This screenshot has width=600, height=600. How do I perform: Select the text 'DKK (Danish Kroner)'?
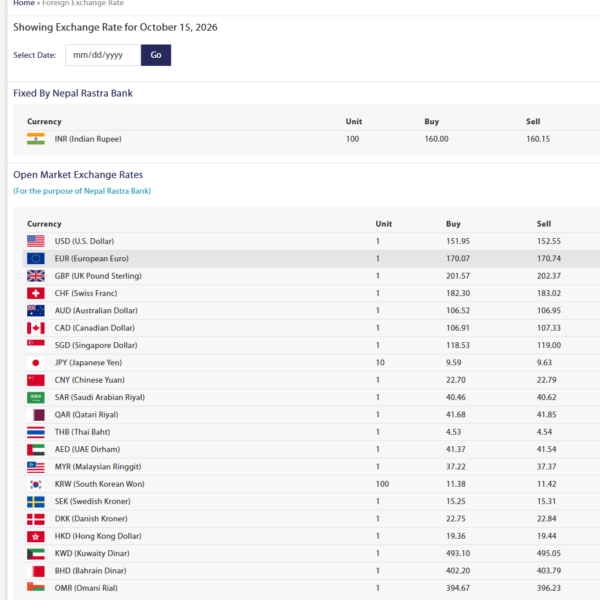pos(91,518)
